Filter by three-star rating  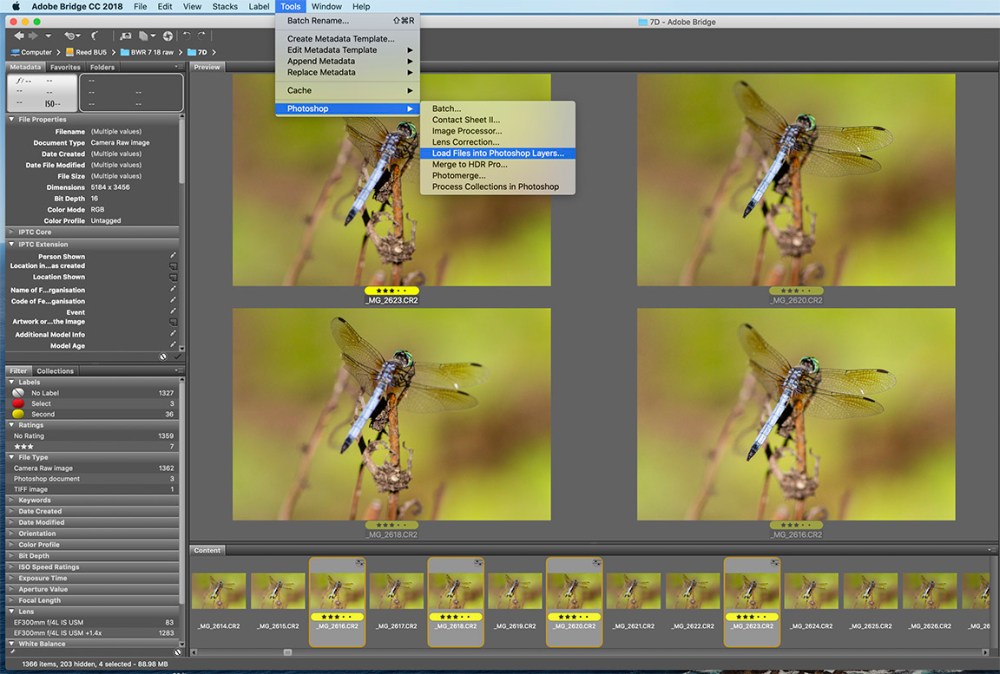tap(24, 446)
